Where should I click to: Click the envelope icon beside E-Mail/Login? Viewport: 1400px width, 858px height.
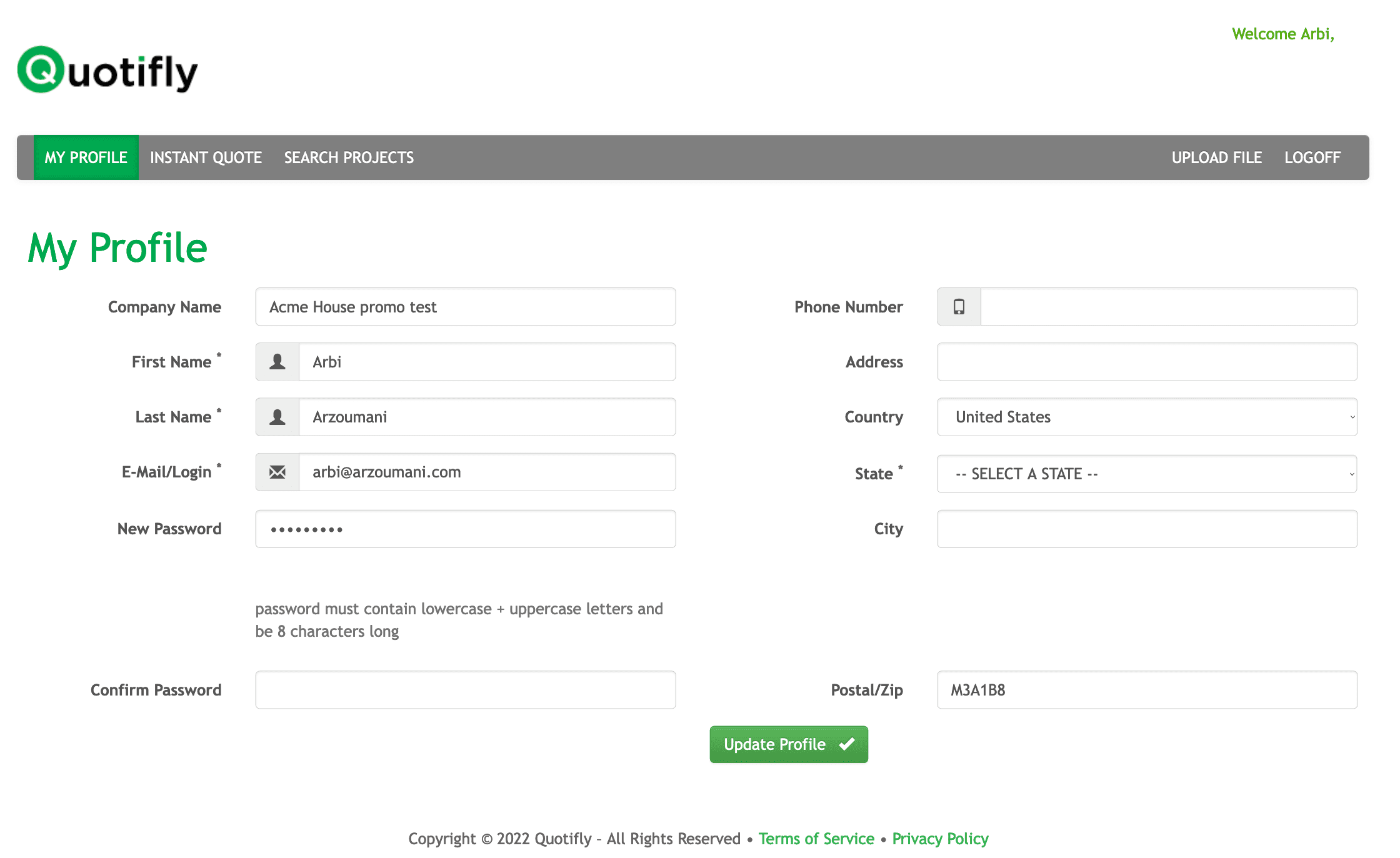pos(277,472)
